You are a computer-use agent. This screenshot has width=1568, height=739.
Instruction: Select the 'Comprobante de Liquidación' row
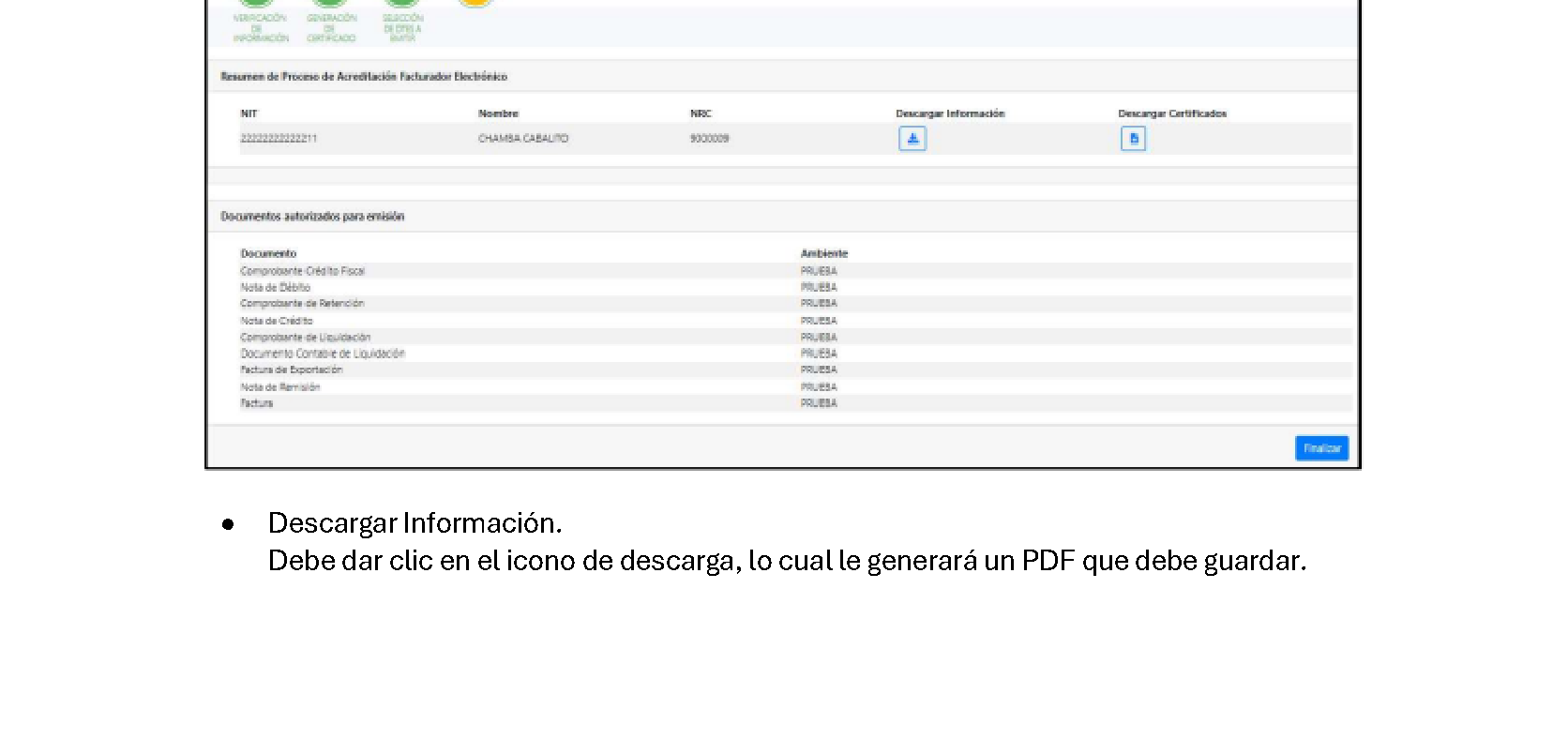pyautogui.click(x=795, y=337)
